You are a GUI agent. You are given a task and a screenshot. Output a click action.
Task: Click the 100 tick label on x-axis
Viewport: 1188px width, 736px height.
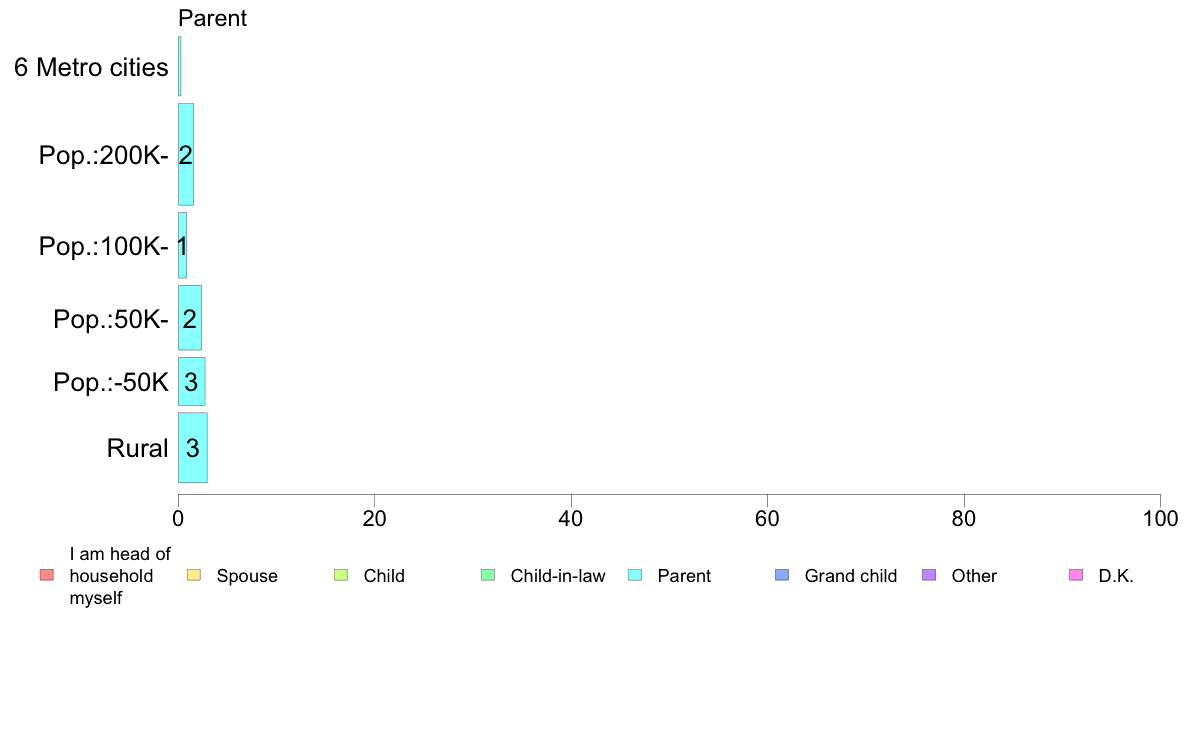tap(1160, 518)
